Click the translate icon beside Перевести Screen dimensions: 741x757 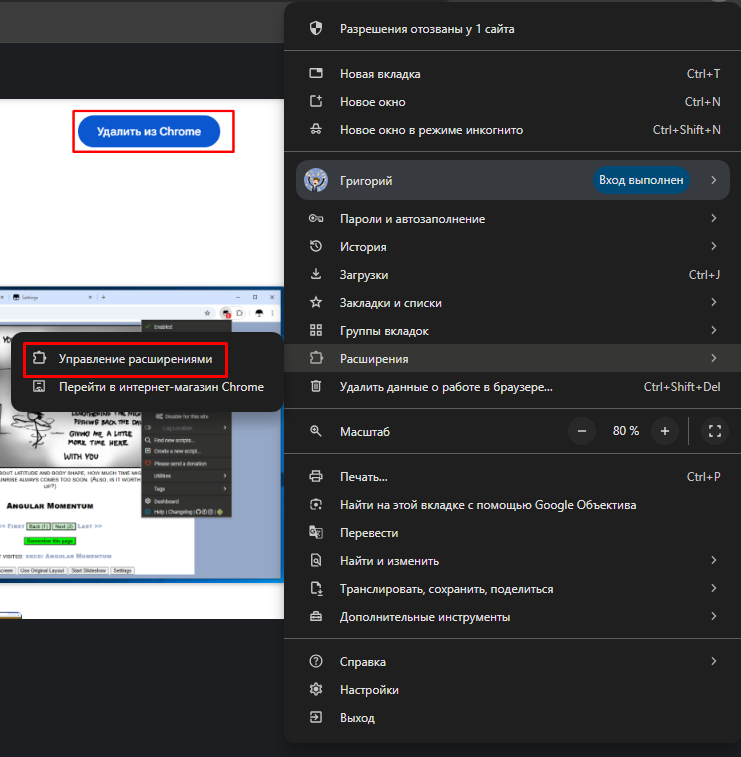316,533
